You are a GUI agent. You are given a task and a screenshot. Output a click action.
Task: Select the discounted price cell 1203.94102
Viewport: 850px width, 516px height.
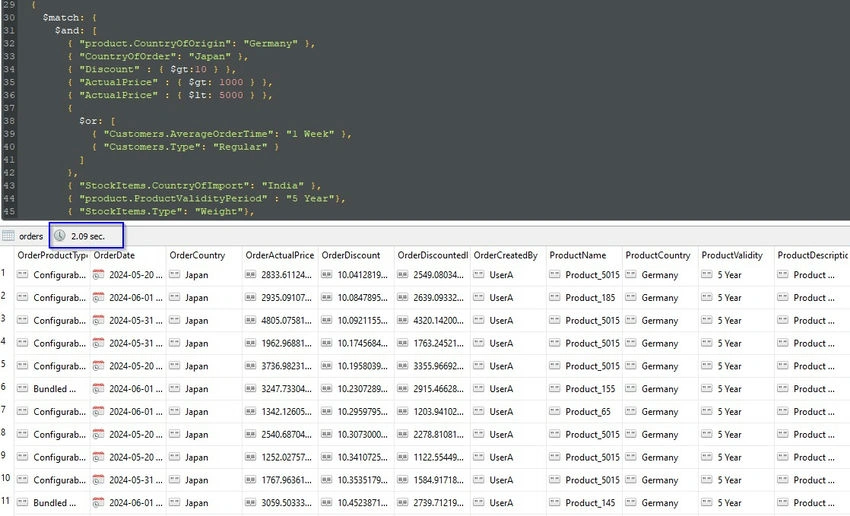coord(432,411)
